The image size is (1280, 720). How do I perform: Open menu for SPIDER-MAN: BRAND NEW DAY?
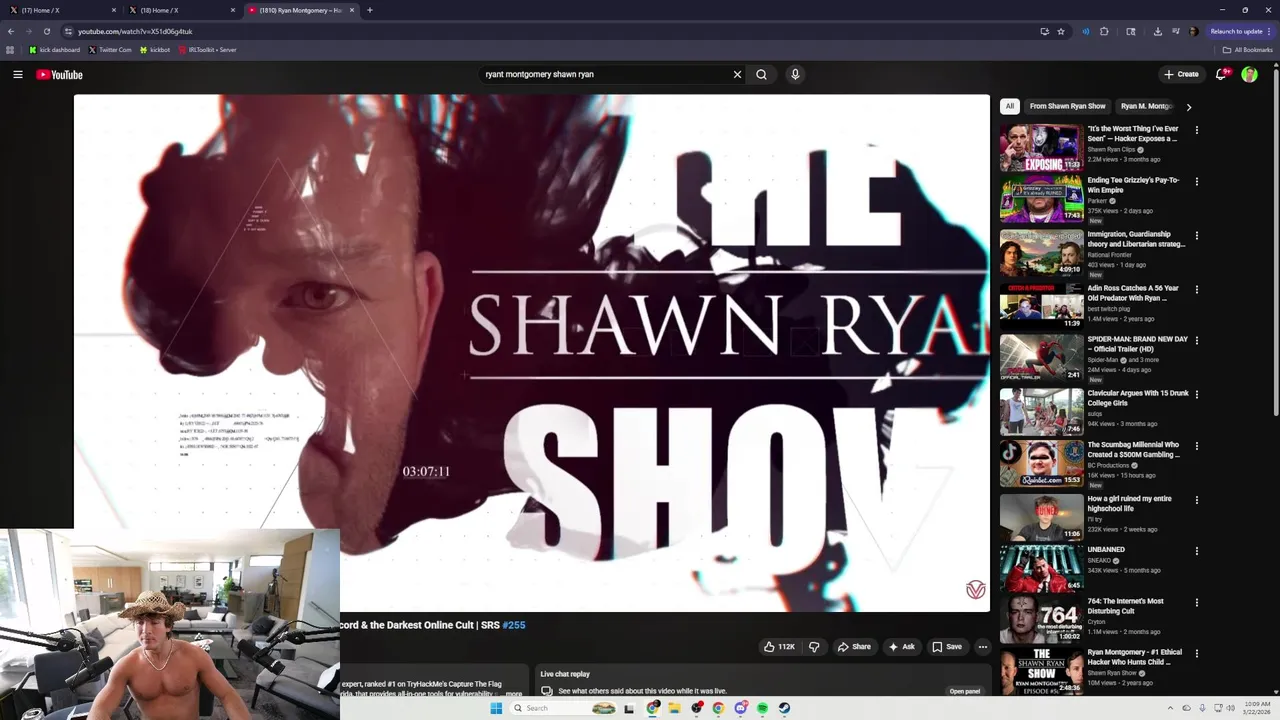click(x=1196, y=340)
